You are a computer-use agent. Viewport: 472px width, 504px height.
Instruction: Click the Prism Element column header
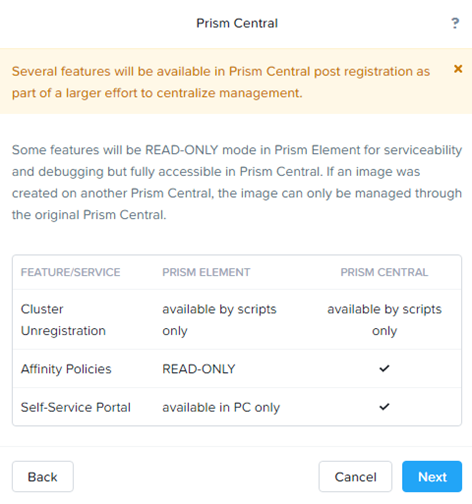pos(206,272)
